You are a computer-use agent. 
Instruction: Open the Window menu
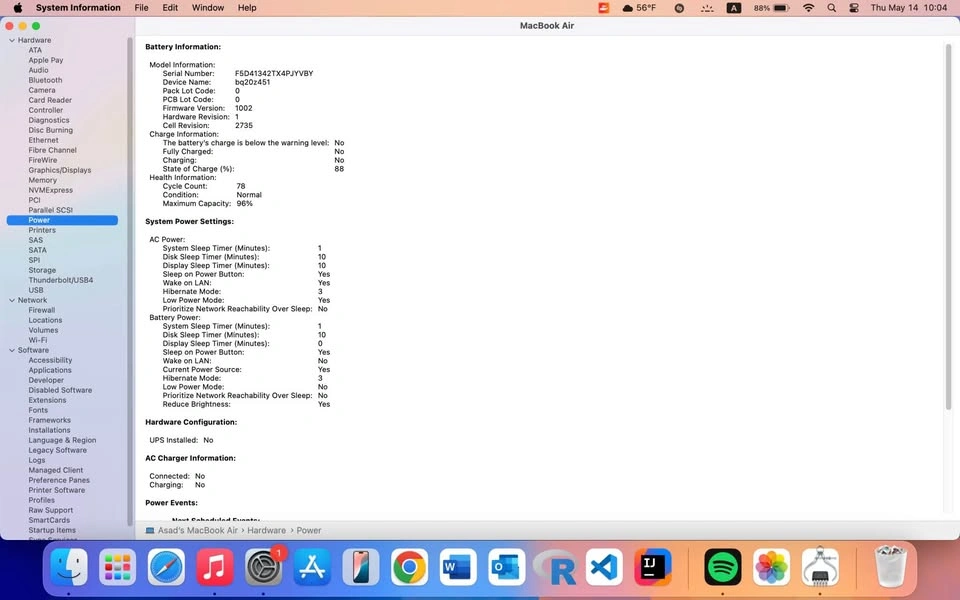click(208, 8)
